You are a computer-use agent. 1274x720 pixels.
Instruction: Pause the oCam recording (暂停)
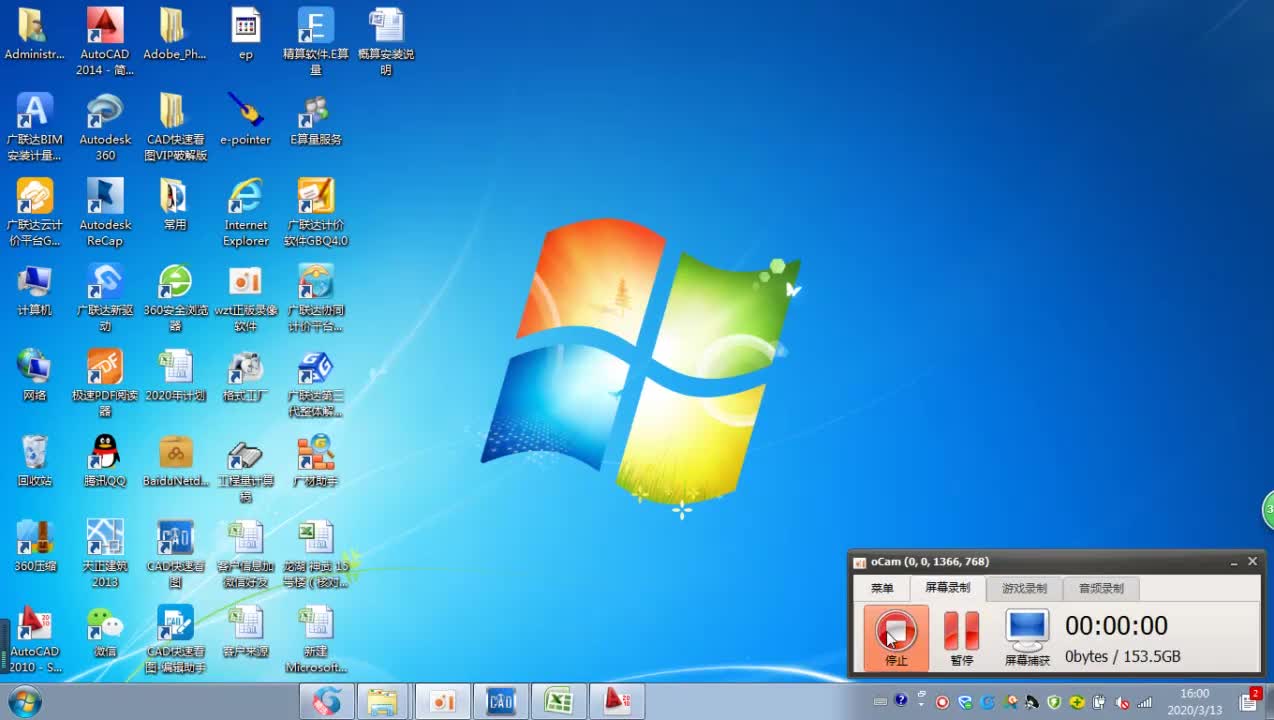pyautogui.click(x=961, y=637)
